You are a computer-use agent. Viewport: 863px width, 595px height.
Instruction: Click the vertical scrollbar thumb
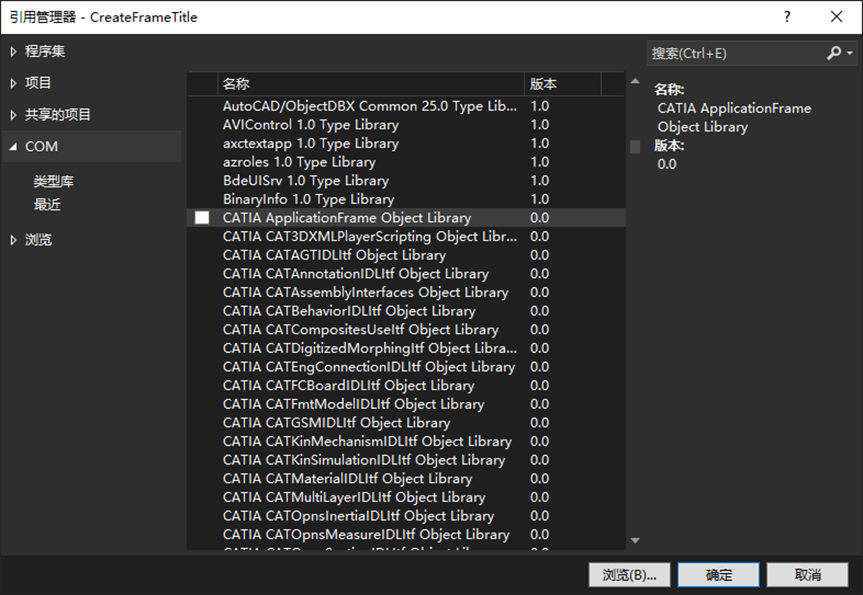[x=635, y=146]
